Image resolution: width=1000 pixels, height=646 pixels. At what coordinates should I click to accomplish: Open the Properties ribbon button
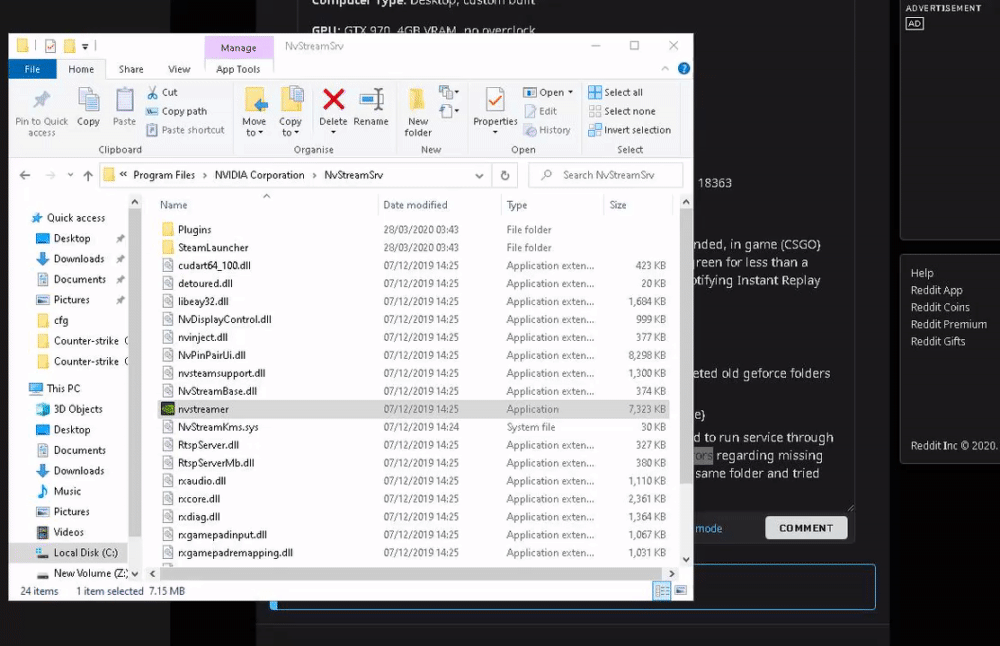pos(495,110)
